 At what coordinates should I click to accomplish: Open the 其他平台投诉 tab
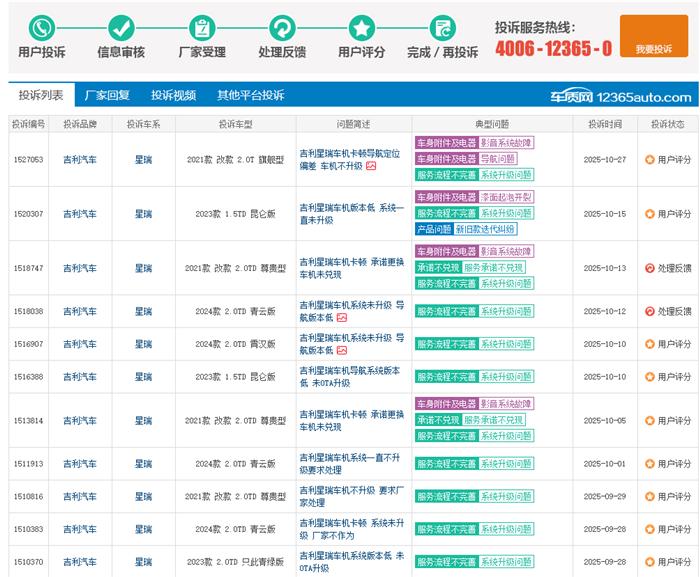(250, 96)
